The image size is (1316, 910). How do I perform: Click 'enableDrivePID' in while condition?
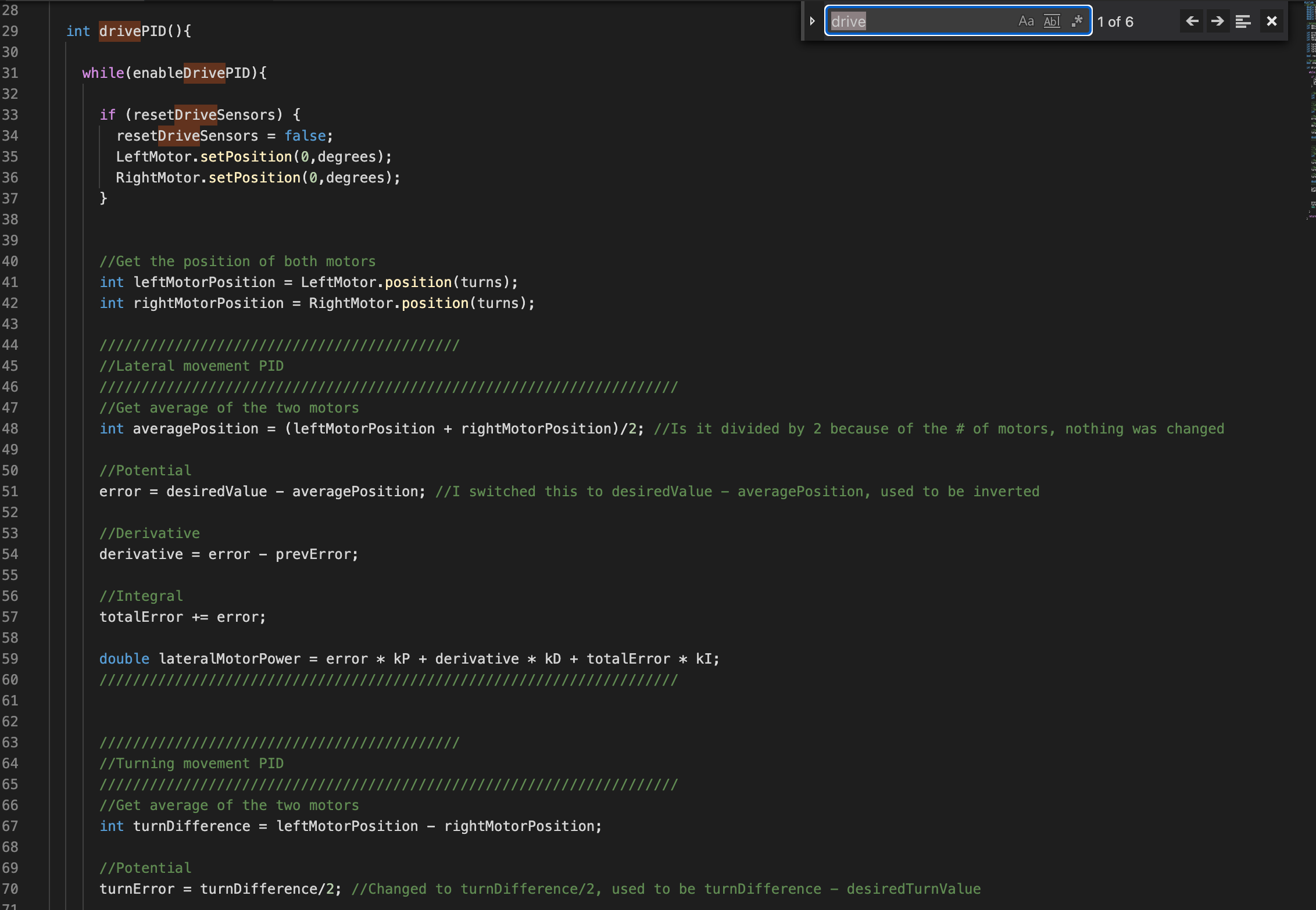(x=191, y=73)
